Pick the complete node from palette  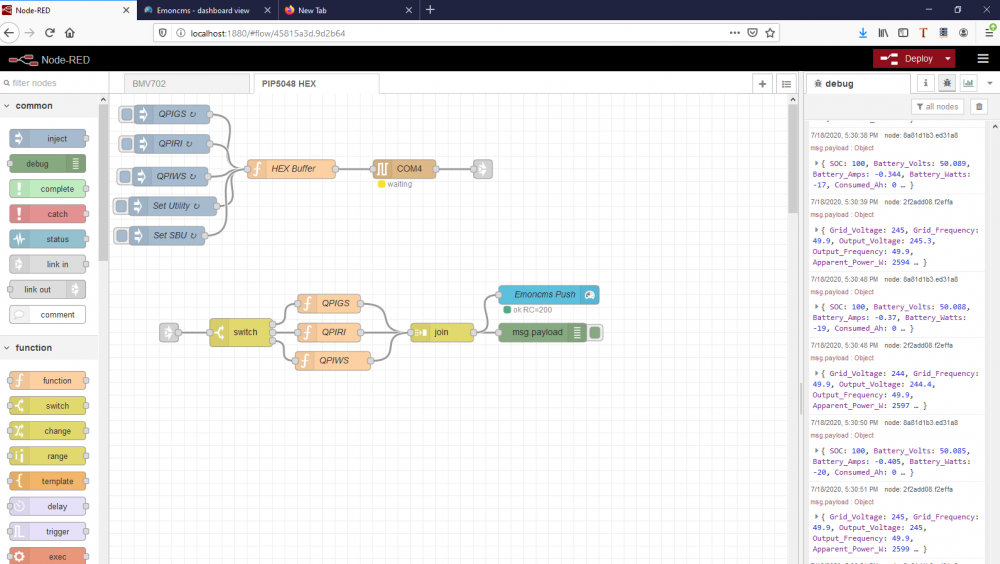tap(48, 189)
